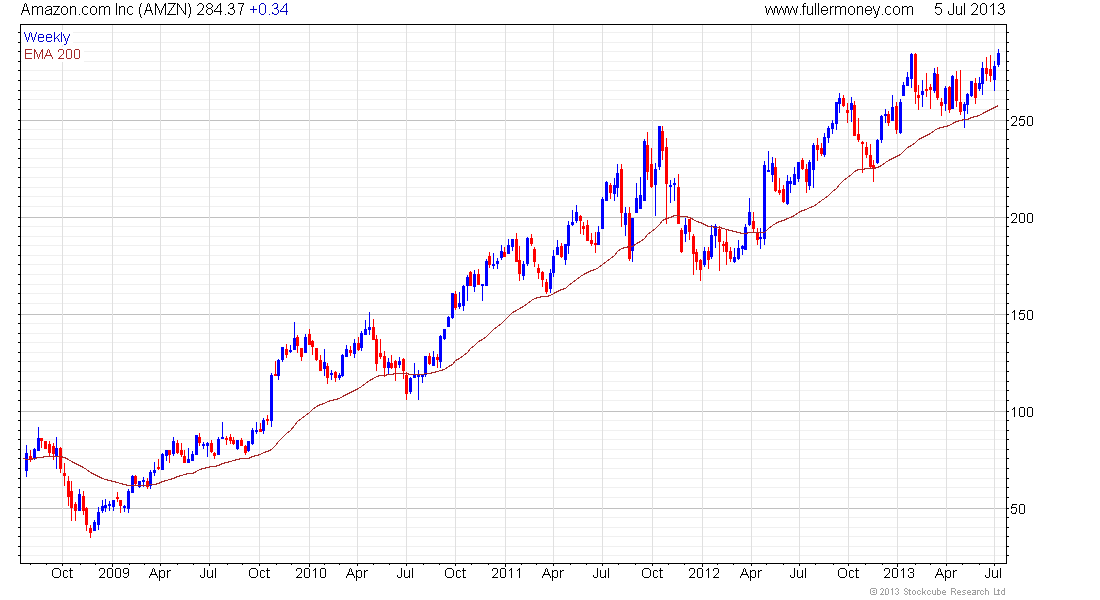This screenshot has width=1100, height=600.
Task: Click the 150 price axis label
Action: point(1021,315)
